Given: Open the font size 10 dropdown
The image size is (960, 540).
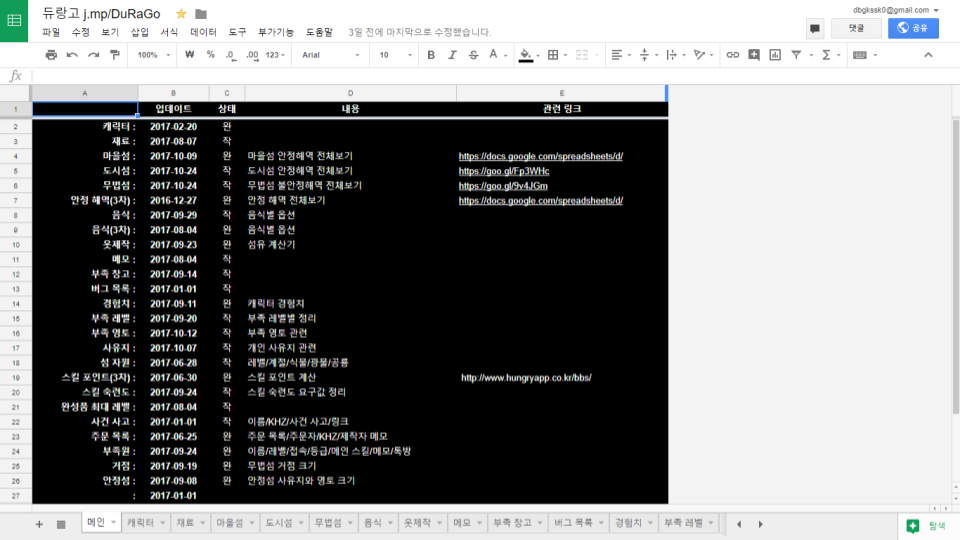Looking at the screenshot, I should point(395,55).
